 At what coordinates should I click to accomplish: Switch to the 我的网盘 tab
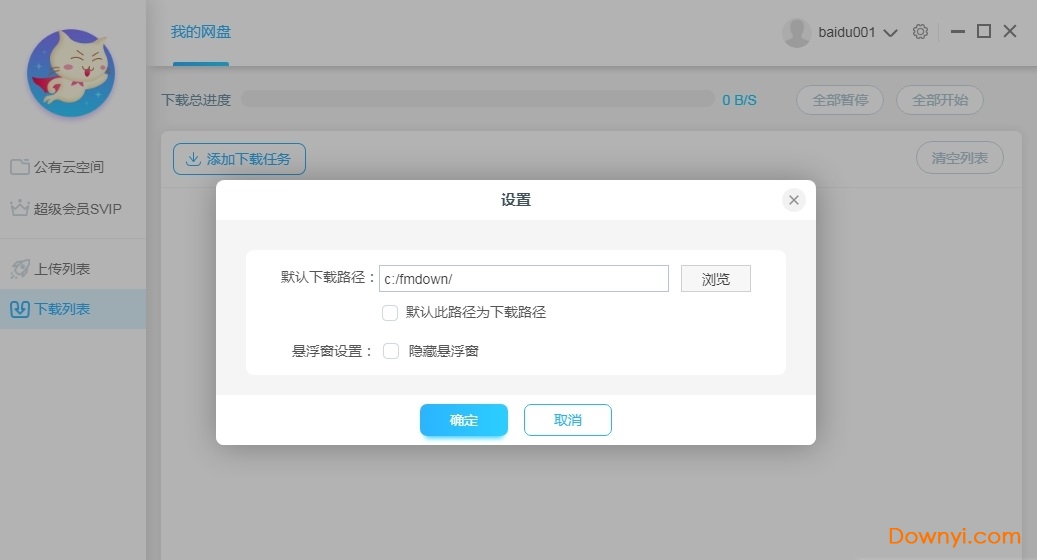click(201, 32)
